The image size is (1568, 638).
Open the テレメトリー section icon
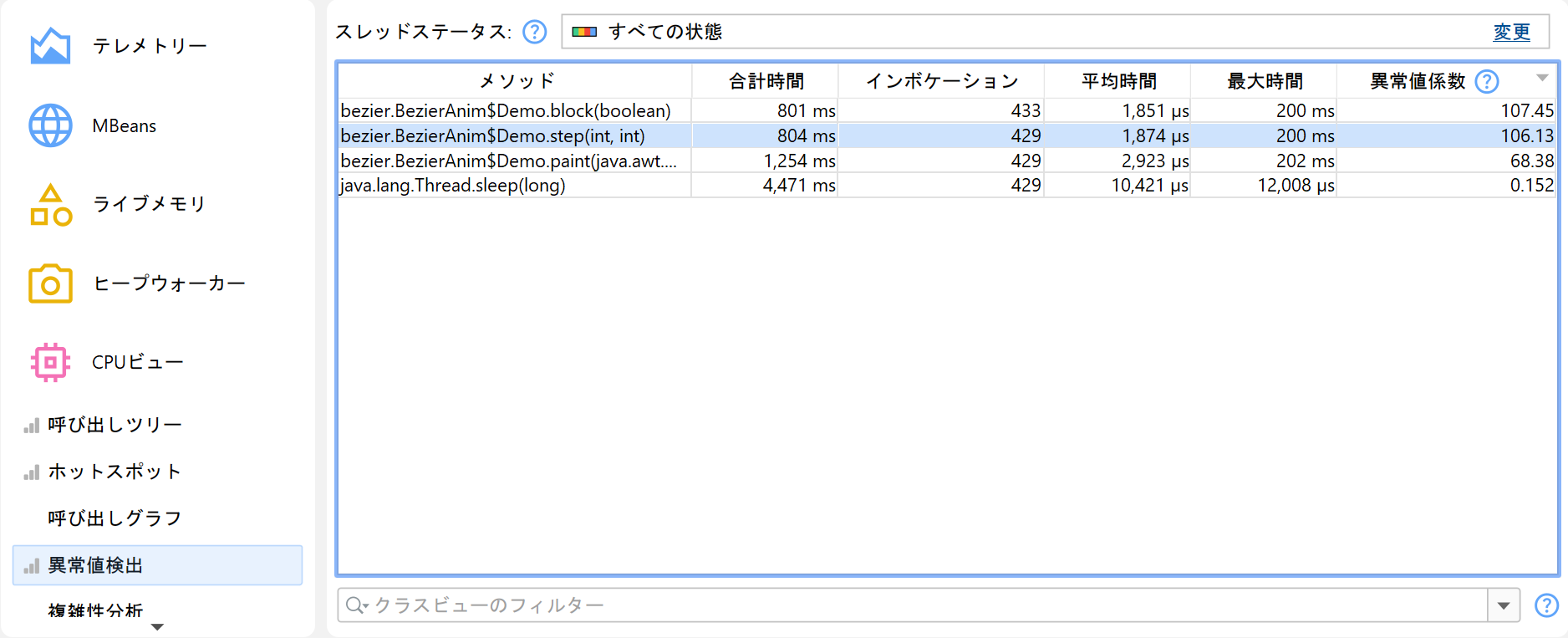click(x=50, y=46)
